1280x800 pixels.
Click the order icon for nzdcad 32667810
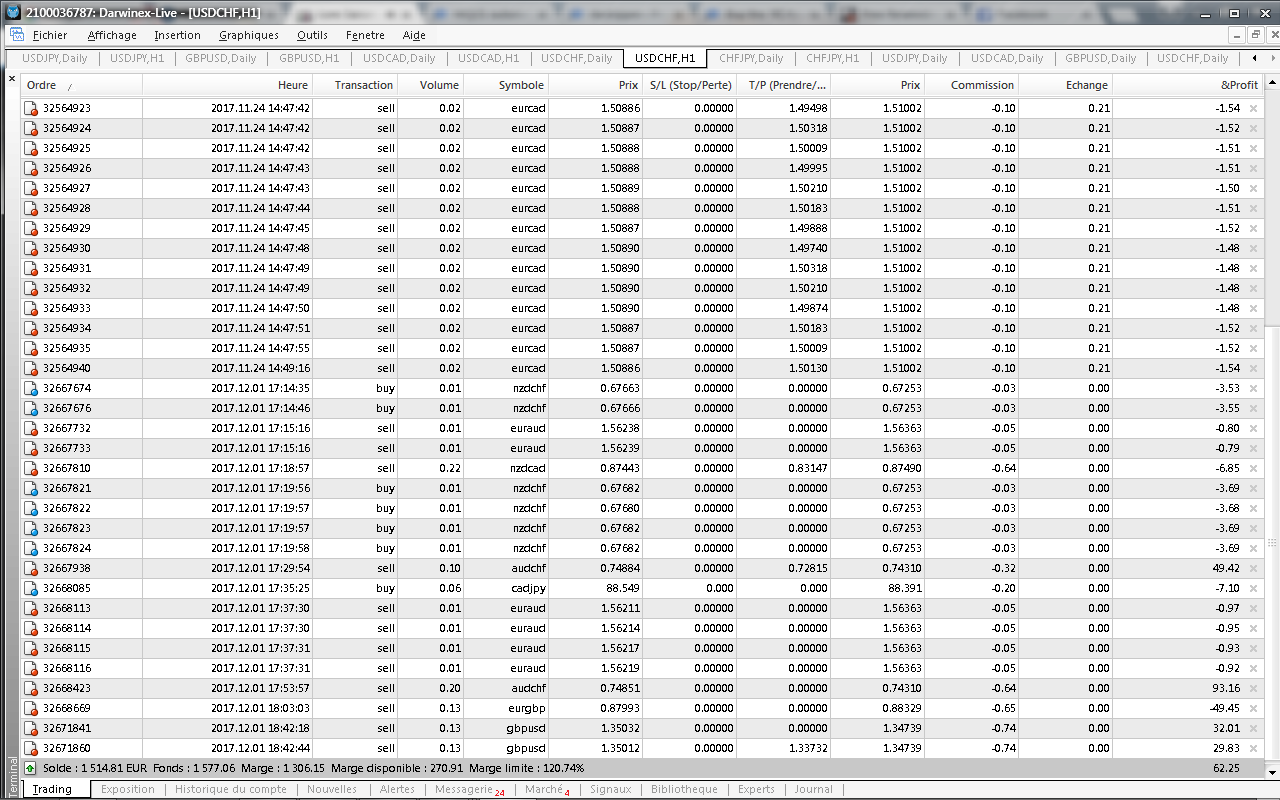click(x=31, y=468)
